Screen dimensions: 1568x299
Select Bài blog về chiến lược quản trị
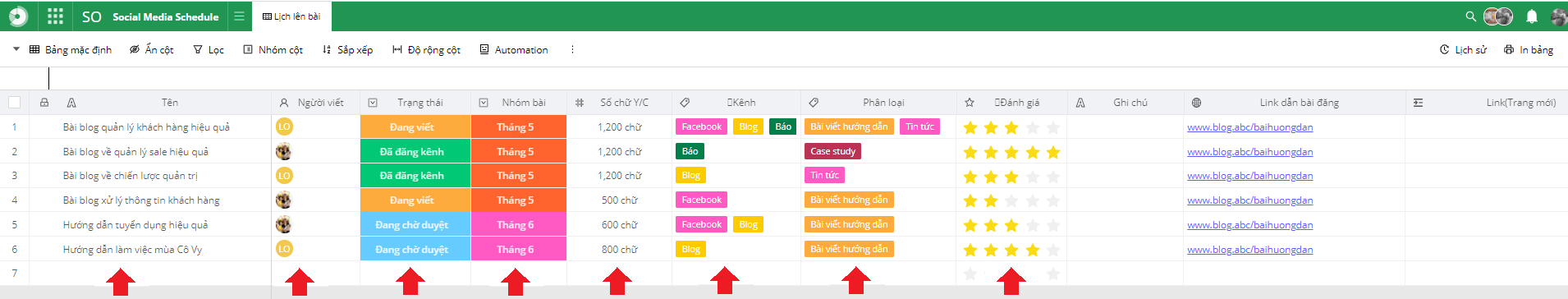click(x=130, y=176)
